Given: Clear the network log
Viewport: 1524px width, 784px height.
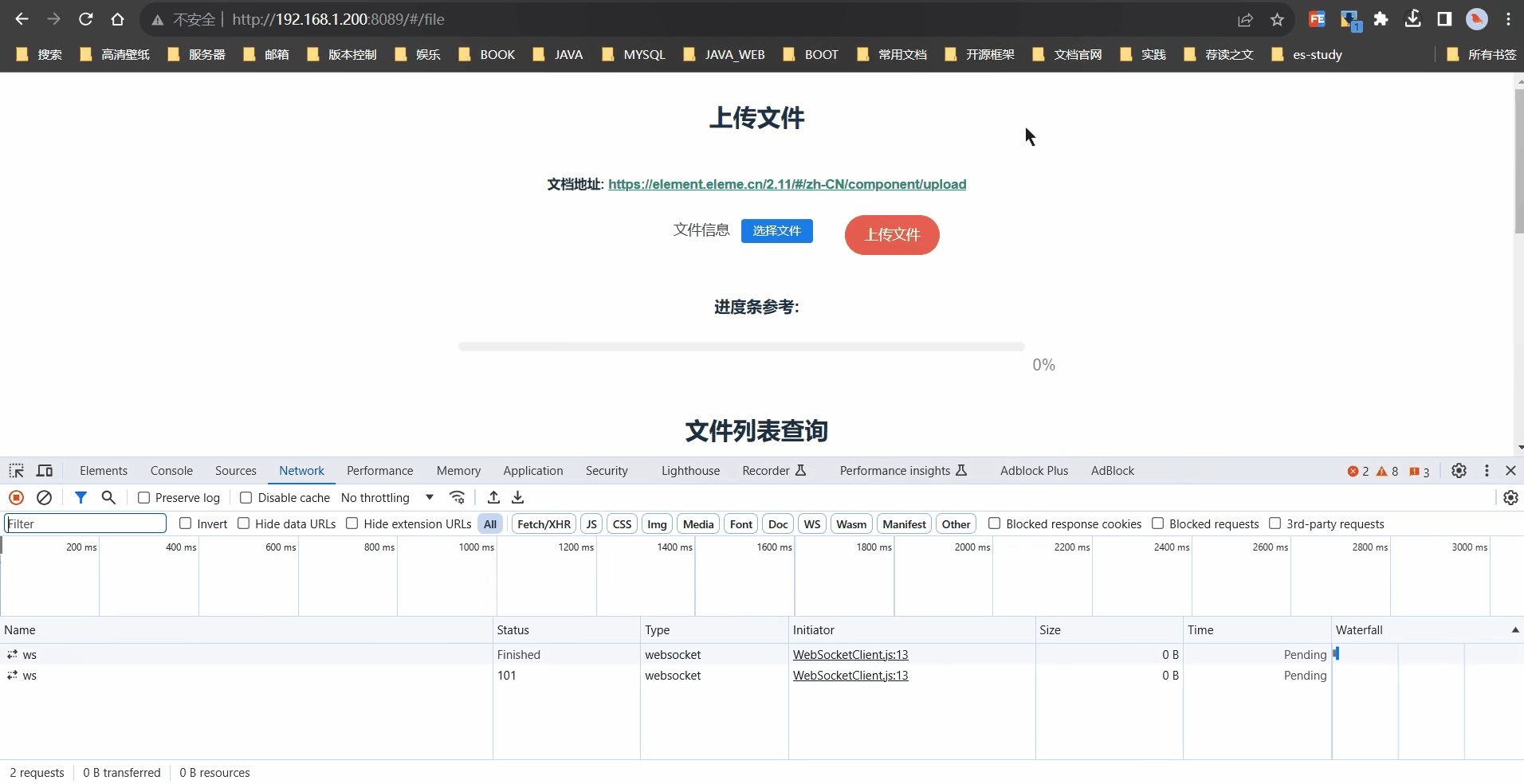Looking at the screenshot, I should pyautogui.click(x=45, y=497).
